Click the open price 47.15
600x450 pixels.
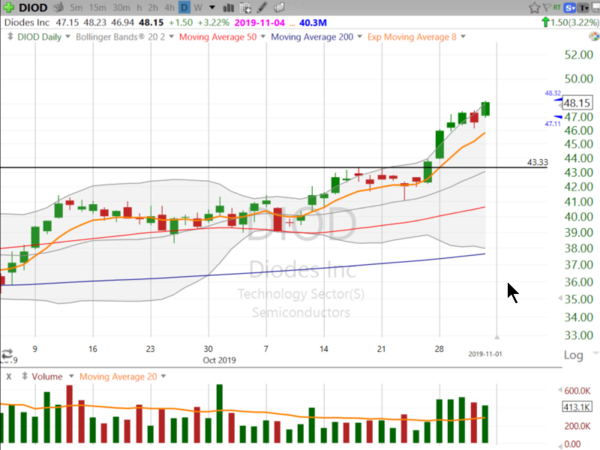tap(67, 23)
